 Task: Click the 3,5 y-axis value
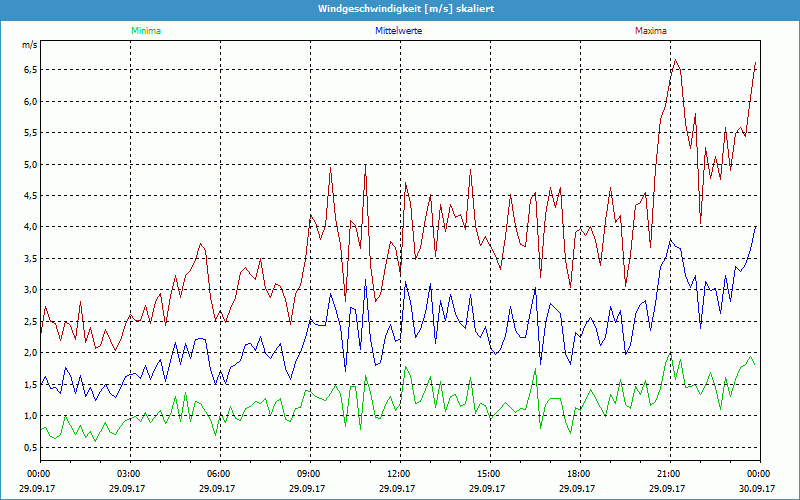point(30,259)
